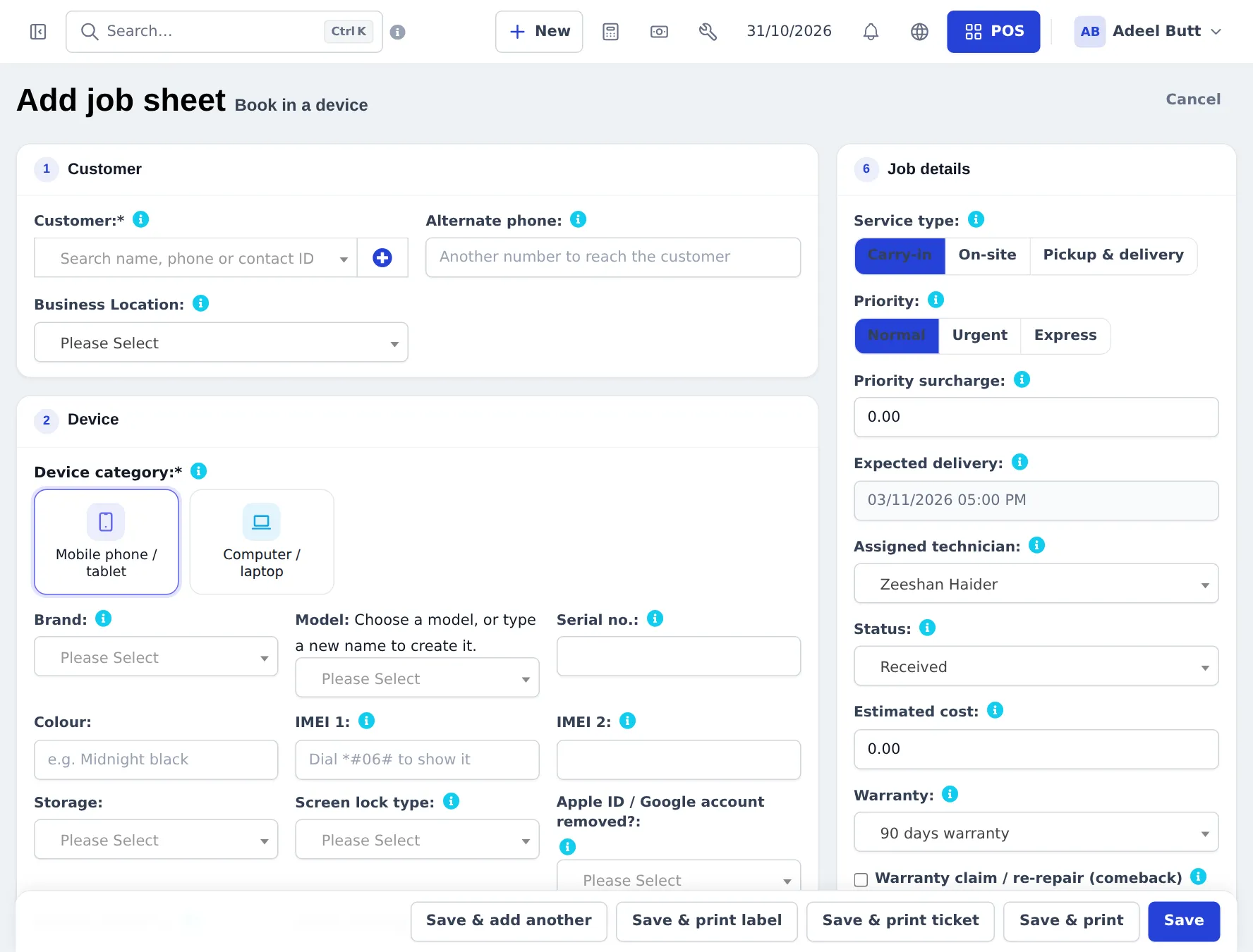This screenshot has height=952, width=1253.
Task: Open Model dropdown
Action: point(417,678)
